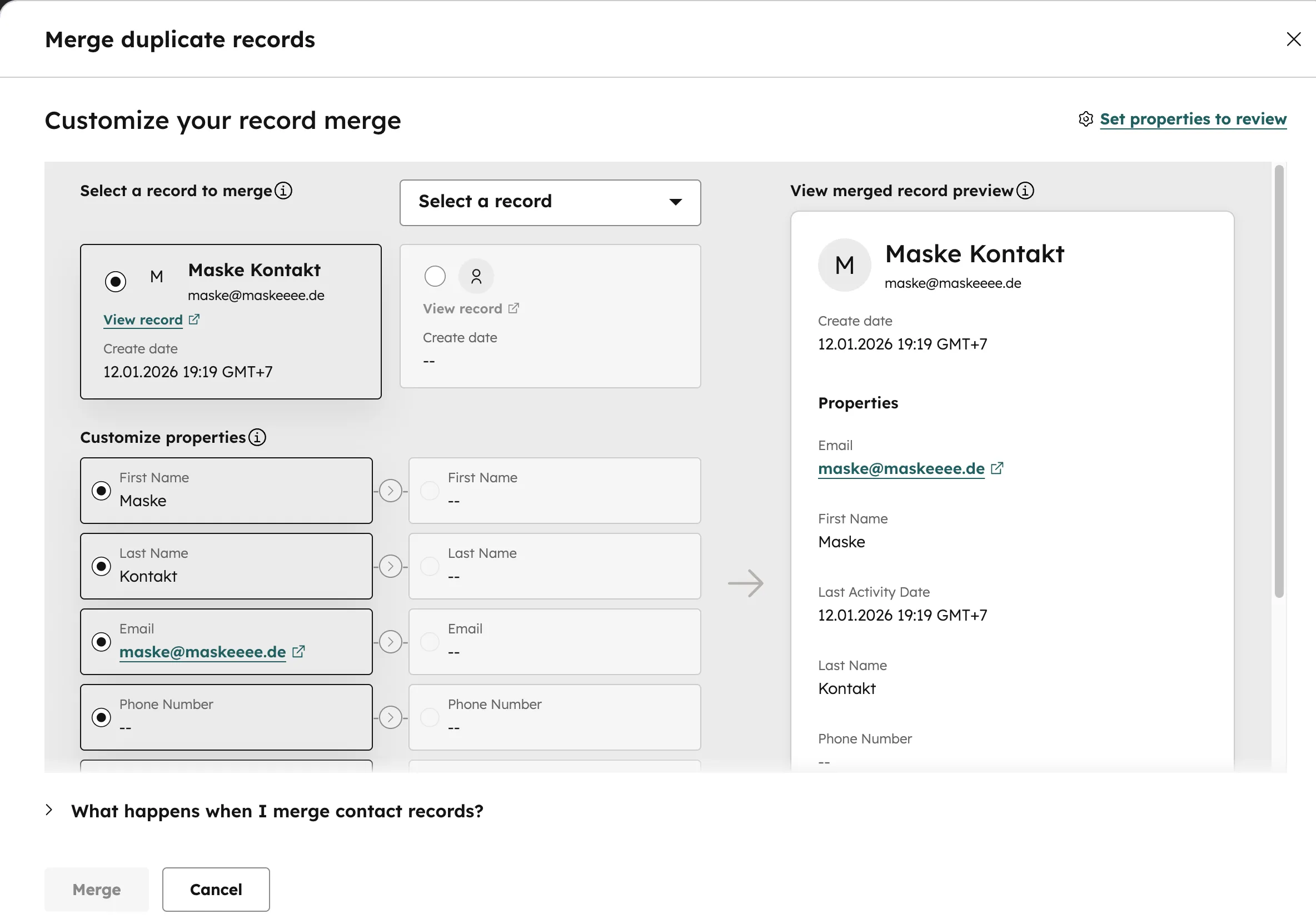The height and width of the screenshot is (919, 1316).
Task: Open external link icon beside View record
Action: tap(195, 319)
